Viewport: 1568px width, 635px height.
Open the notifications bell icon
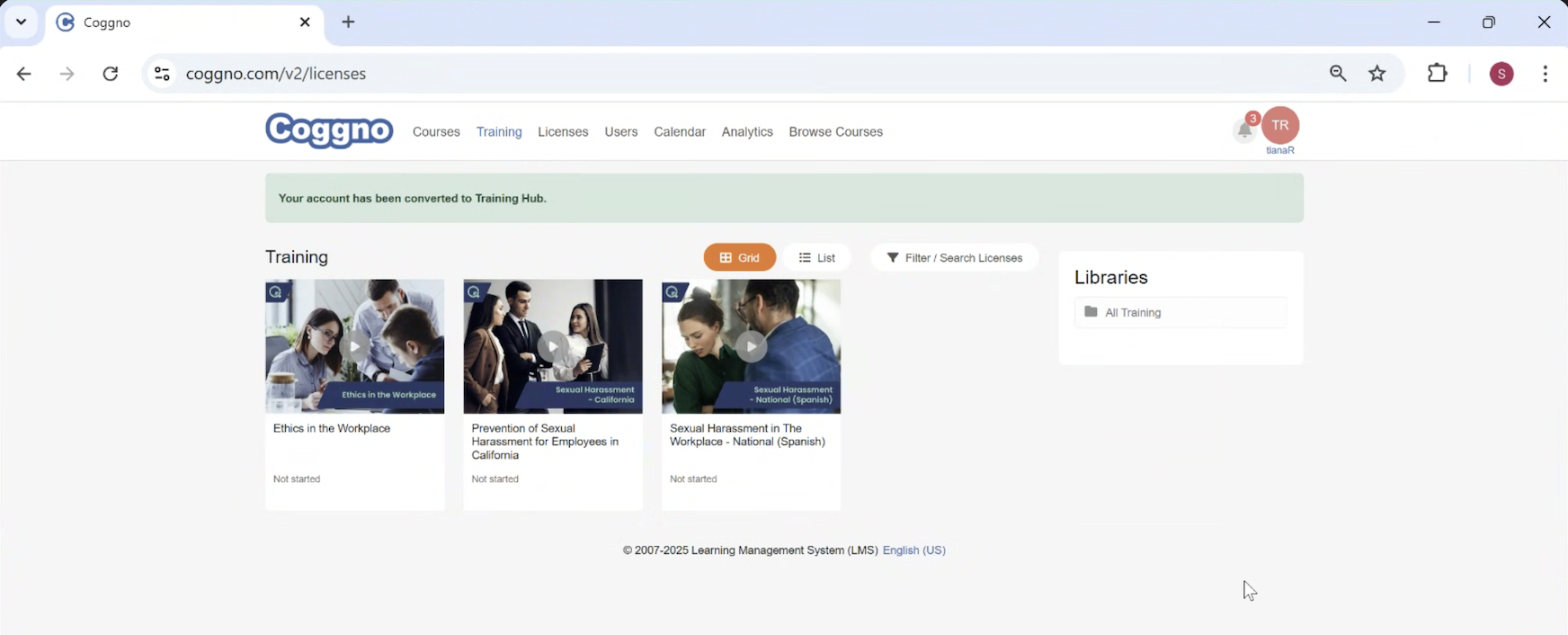click(x=1244, y=131)
